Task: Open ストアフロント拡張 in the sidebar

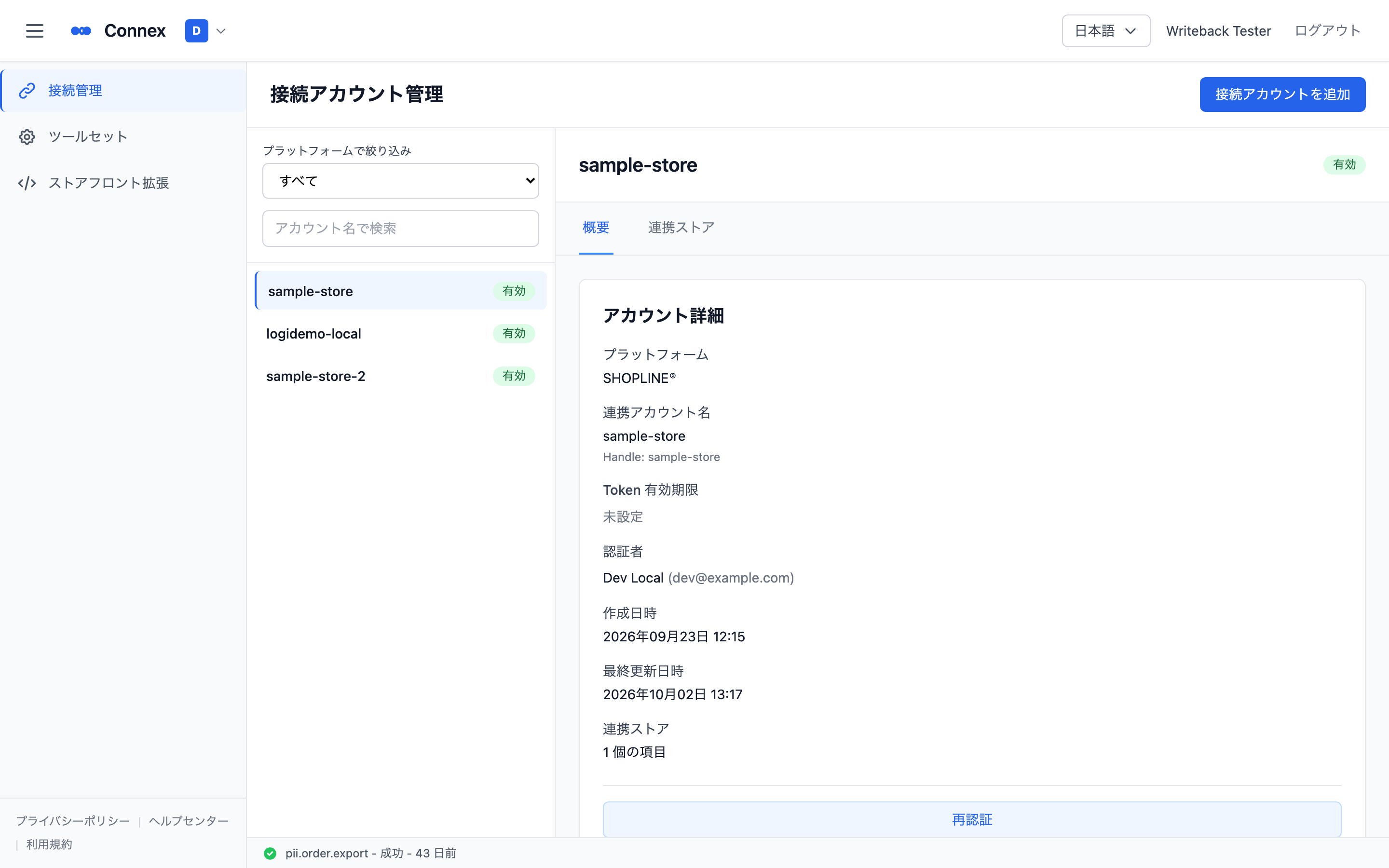Action: click(124, 183)
